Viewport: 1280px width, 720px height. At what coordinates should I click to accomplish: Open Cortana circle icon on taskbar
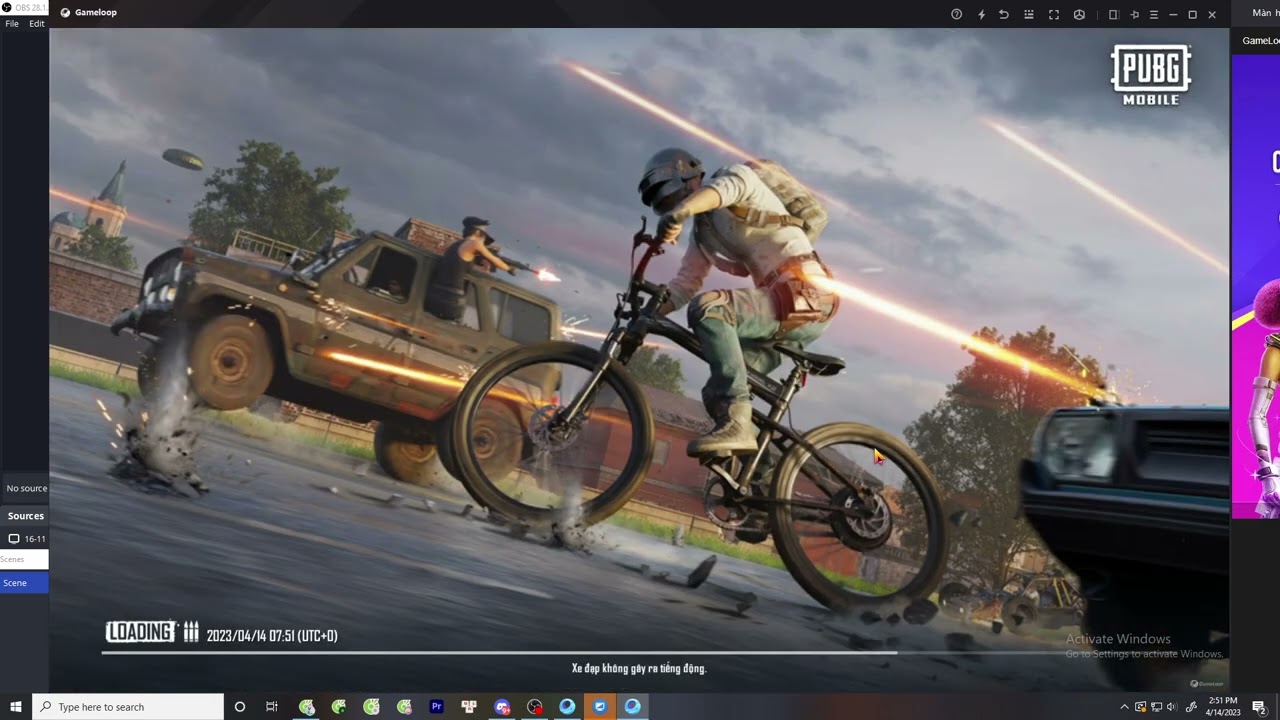239,707
